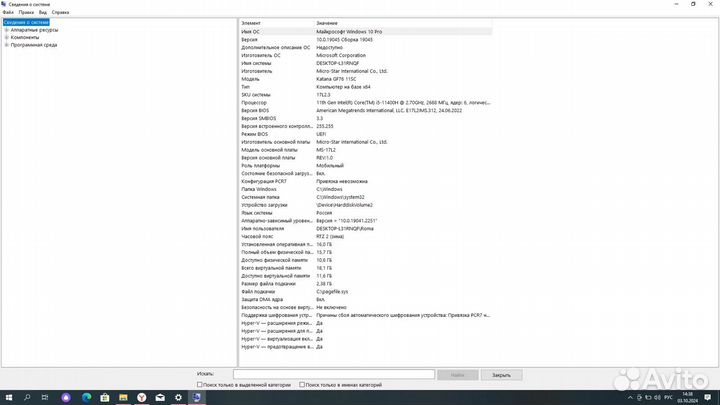Select the Версия BIOS row

(x=366, y=110)
